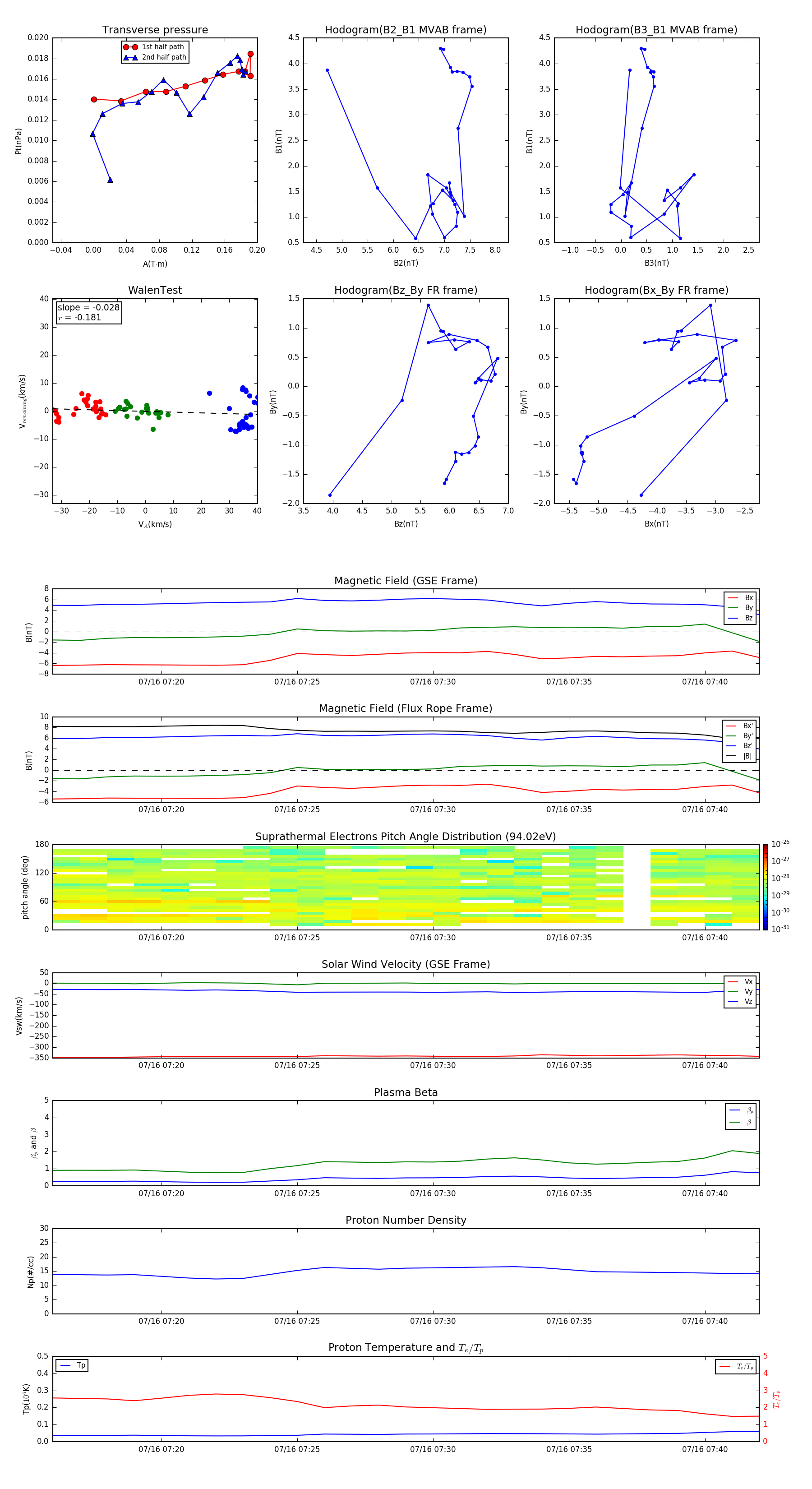Viewport: 812px width, 1489px height.
Task: Select the "1st half path" legend entry
Action: coord(154,47)
